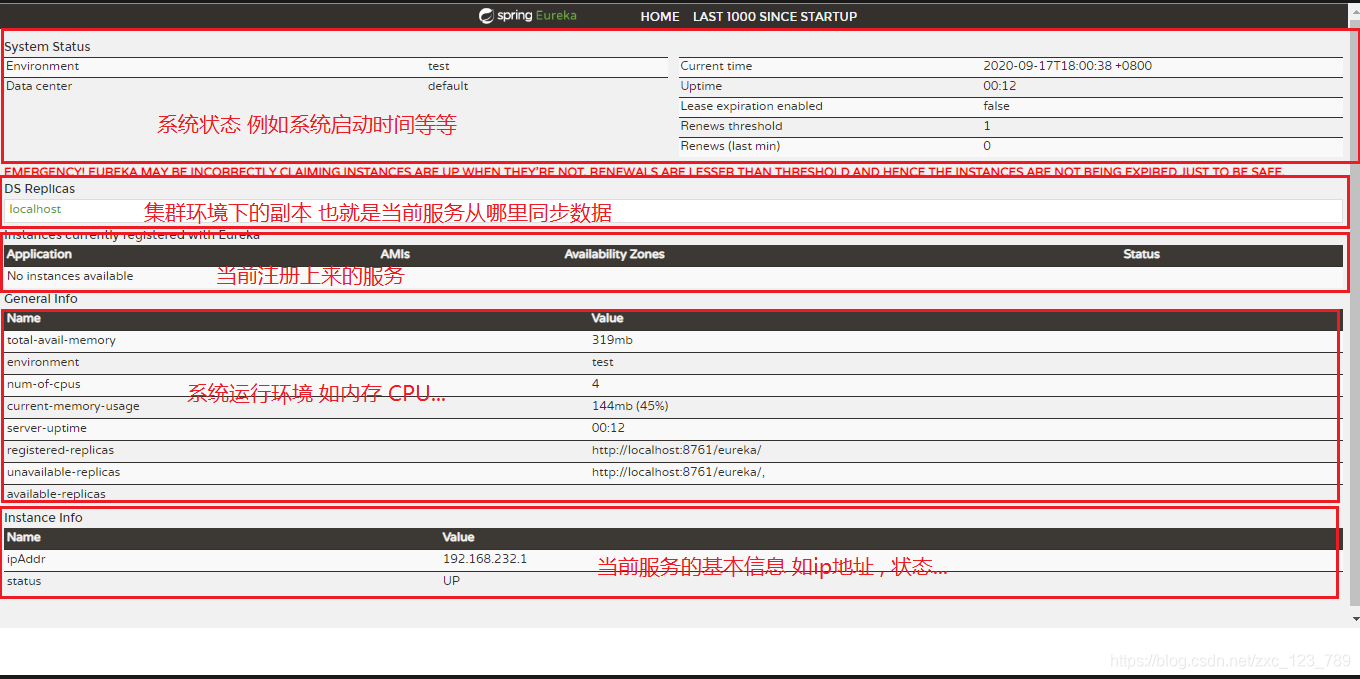Click the unavailable-replicas row name
Viewport: 1360px width, 679px height.
pyautogui.click(x=63, y=472)
